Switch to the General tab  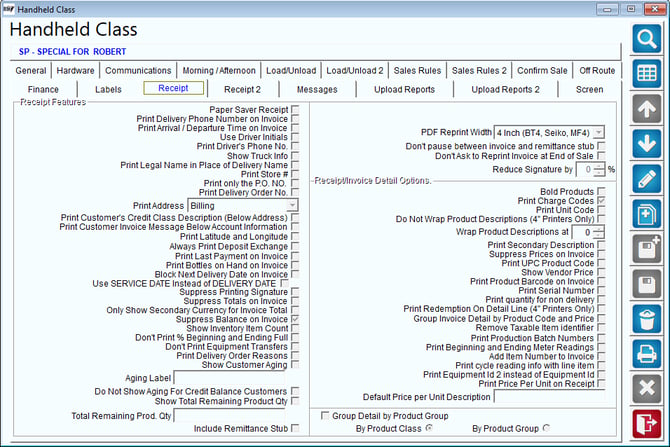(31, 71)
